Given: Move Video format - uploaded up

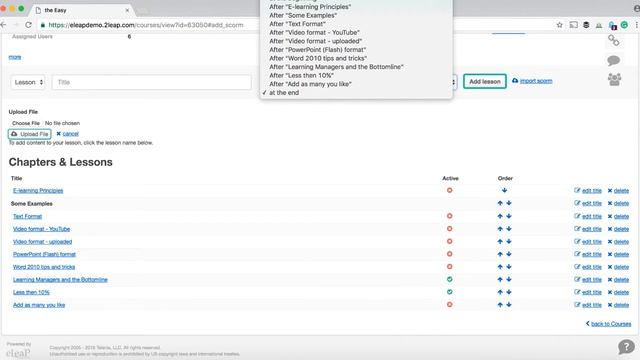Looking at the screenshot, I should point(500,241).
